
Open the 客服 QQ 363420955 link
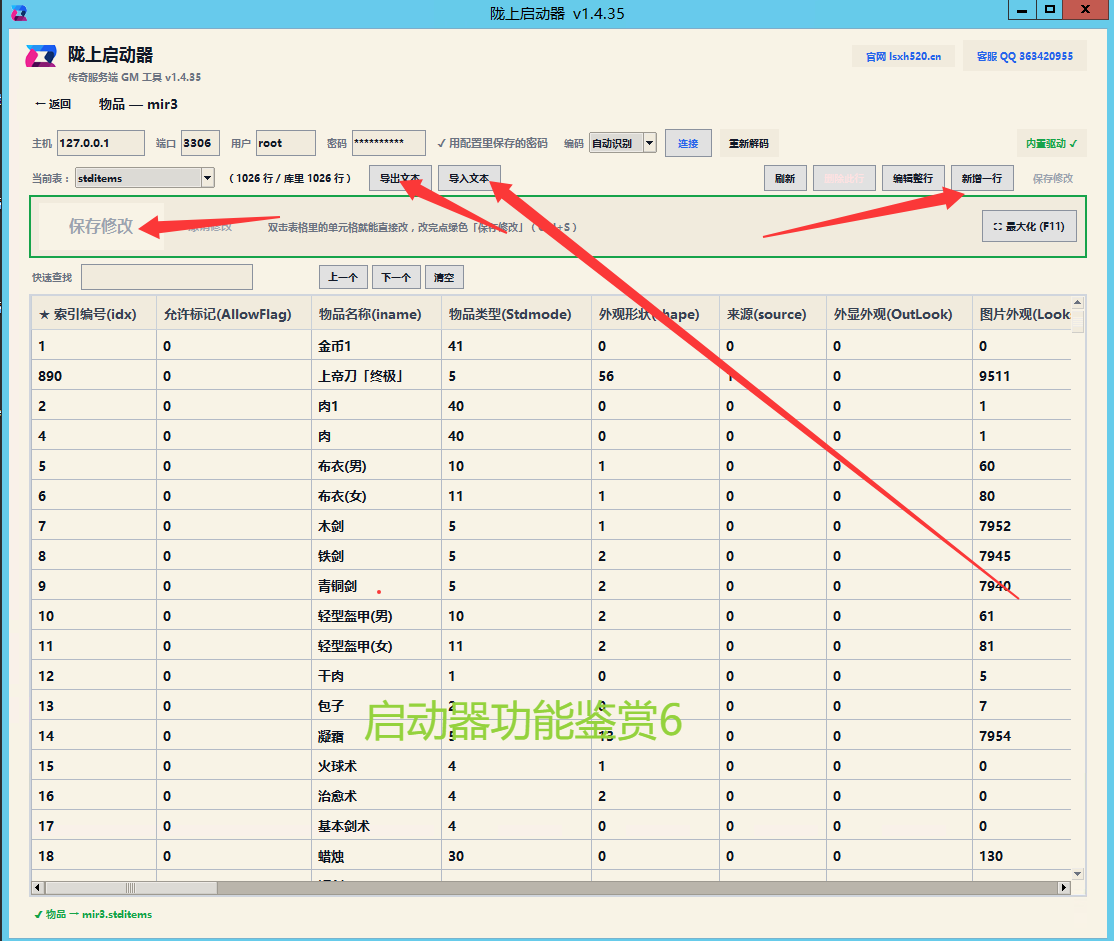point(1024,56)
